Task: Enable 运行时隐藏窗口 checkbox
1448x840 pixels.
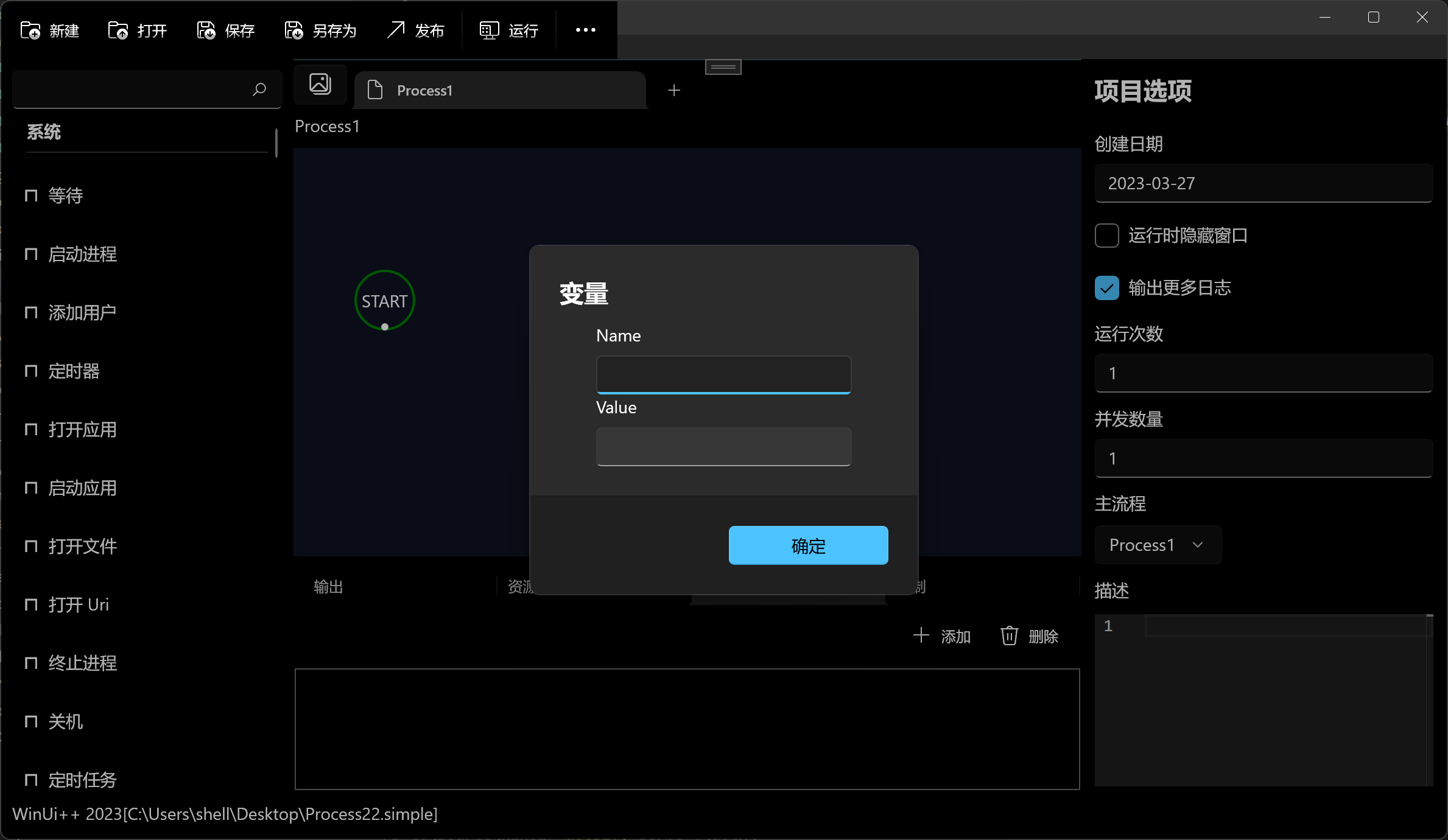Action: (x=1106, y=236)
